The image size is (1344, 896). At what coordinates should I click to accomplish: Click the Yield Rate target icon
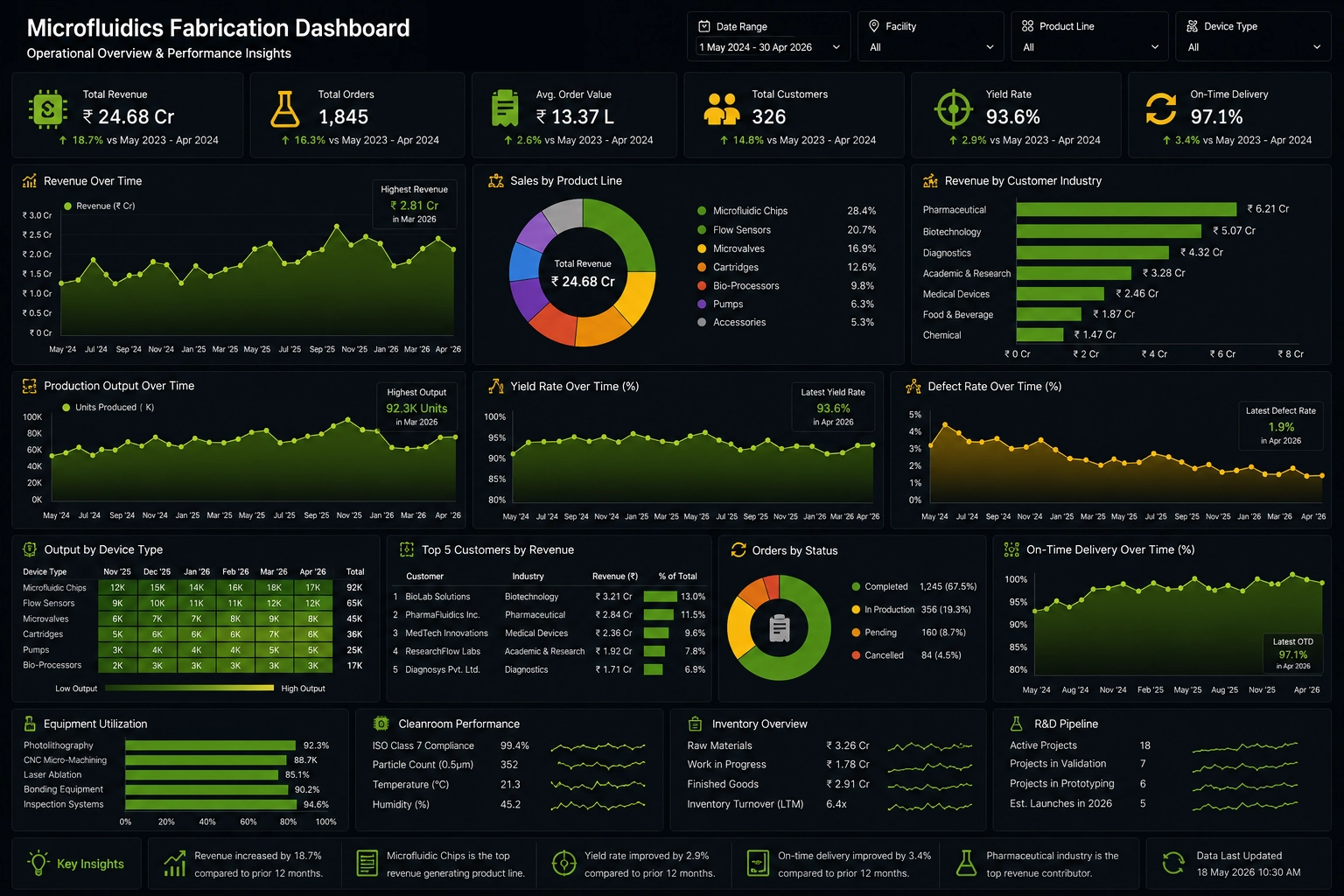(954, 109)
